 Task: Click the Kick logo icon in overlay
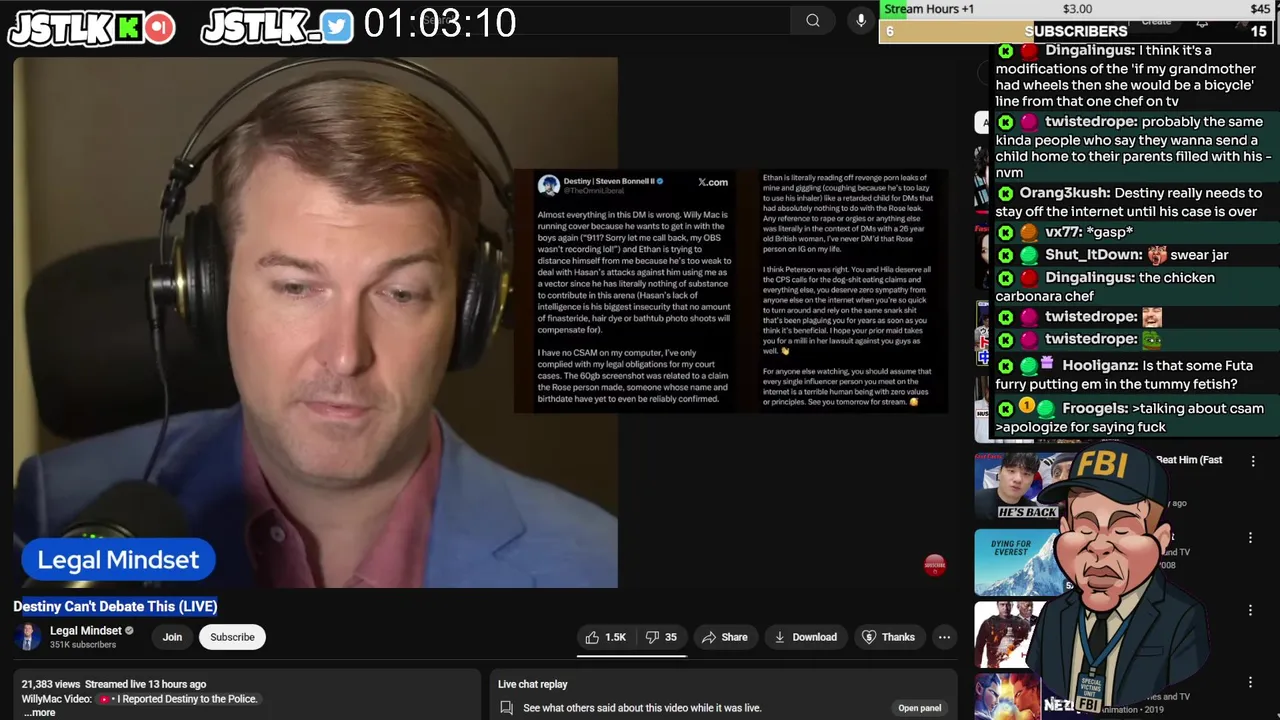(128, 28)
